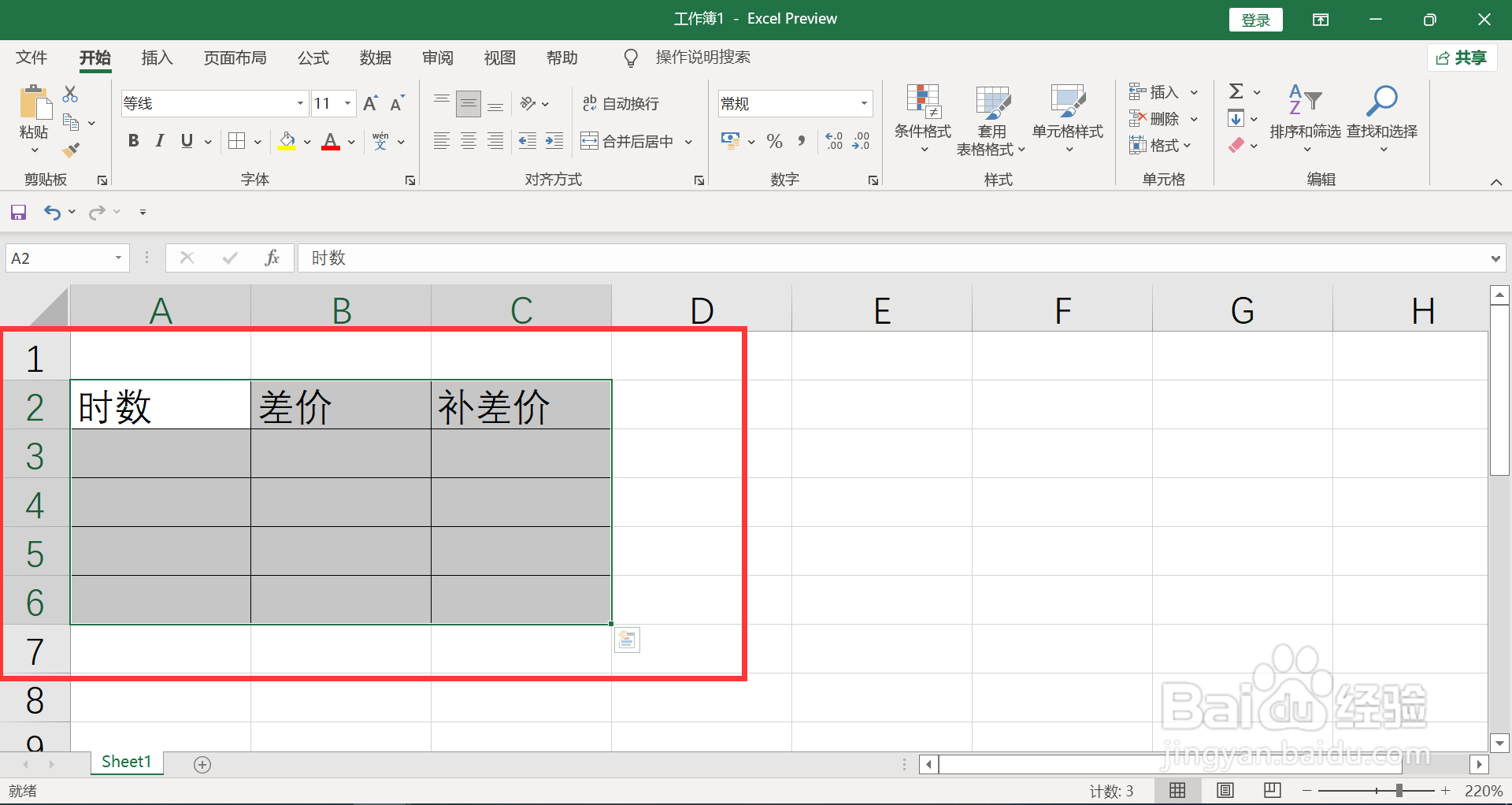Click the yellow fill color bucket
Image resolution: width=1512 pixels, height=805 pixels.
pos(287,141)
